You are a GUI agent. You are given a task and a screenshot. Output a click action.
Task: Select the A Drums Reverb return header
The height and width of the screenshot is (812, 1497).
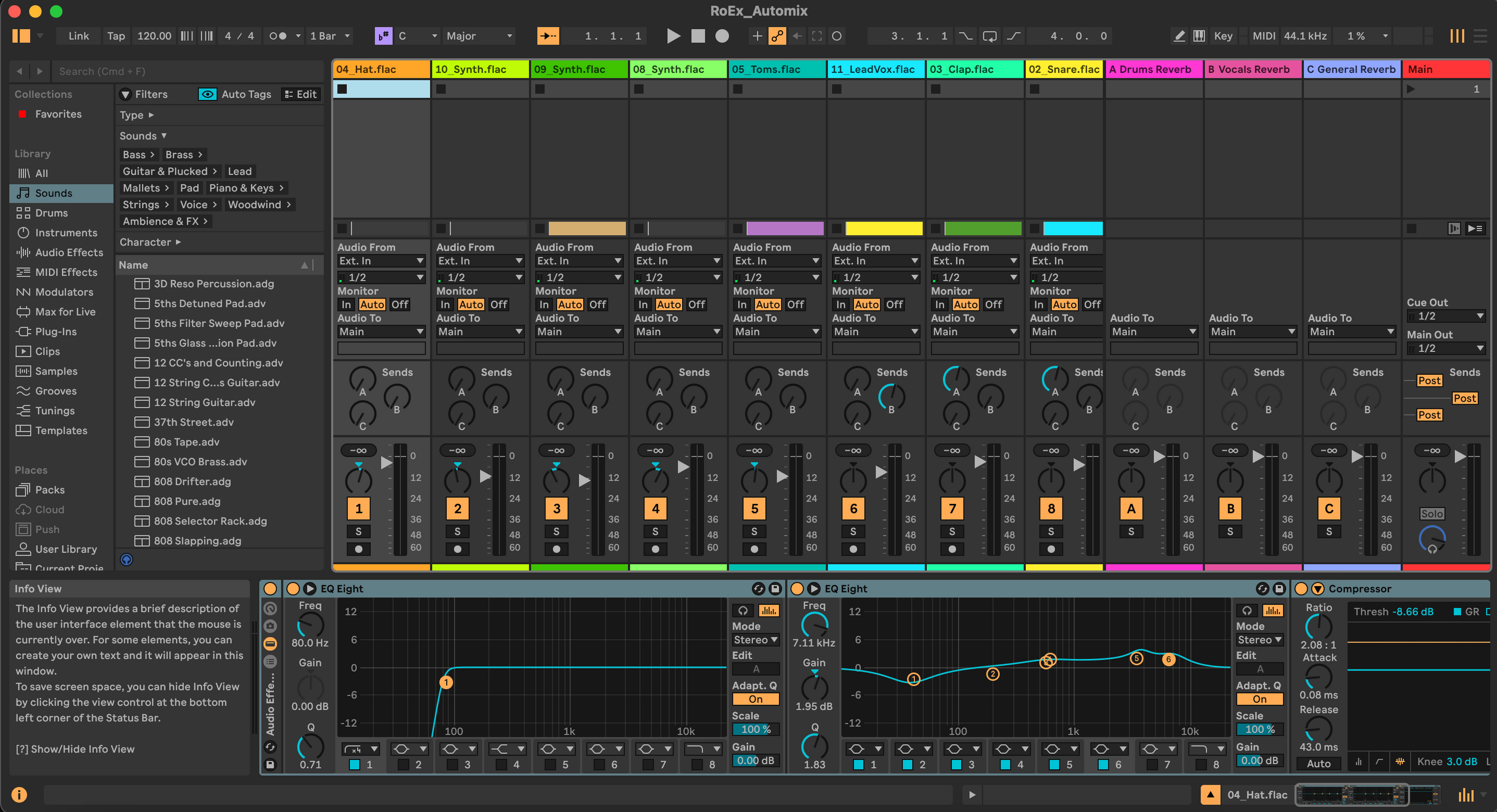click(1153, 68)
